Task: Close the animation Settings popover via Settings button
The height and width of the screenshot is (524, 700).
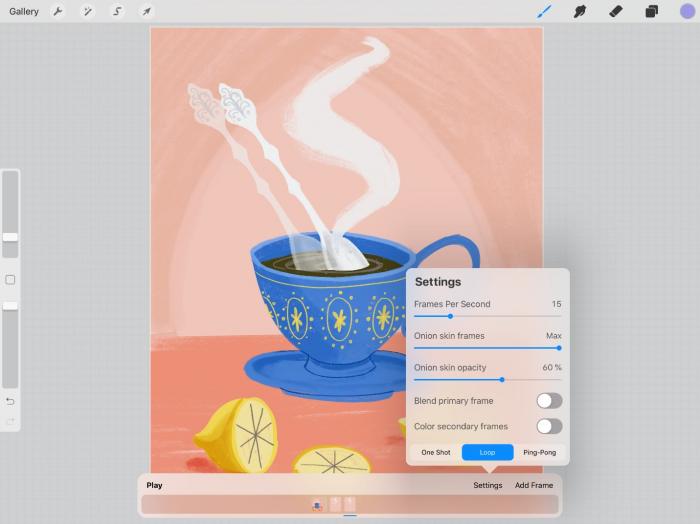Action: pyautogui.click(x=488, y=485)
